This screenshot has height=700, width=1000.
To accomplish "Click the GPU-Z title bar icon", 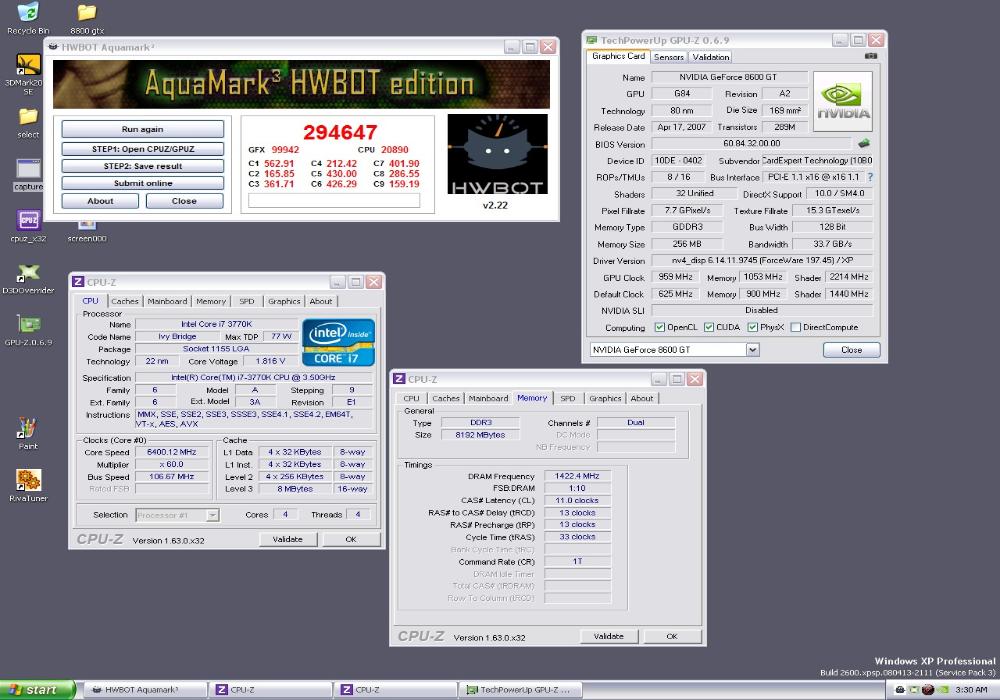I will pos(592,40).
